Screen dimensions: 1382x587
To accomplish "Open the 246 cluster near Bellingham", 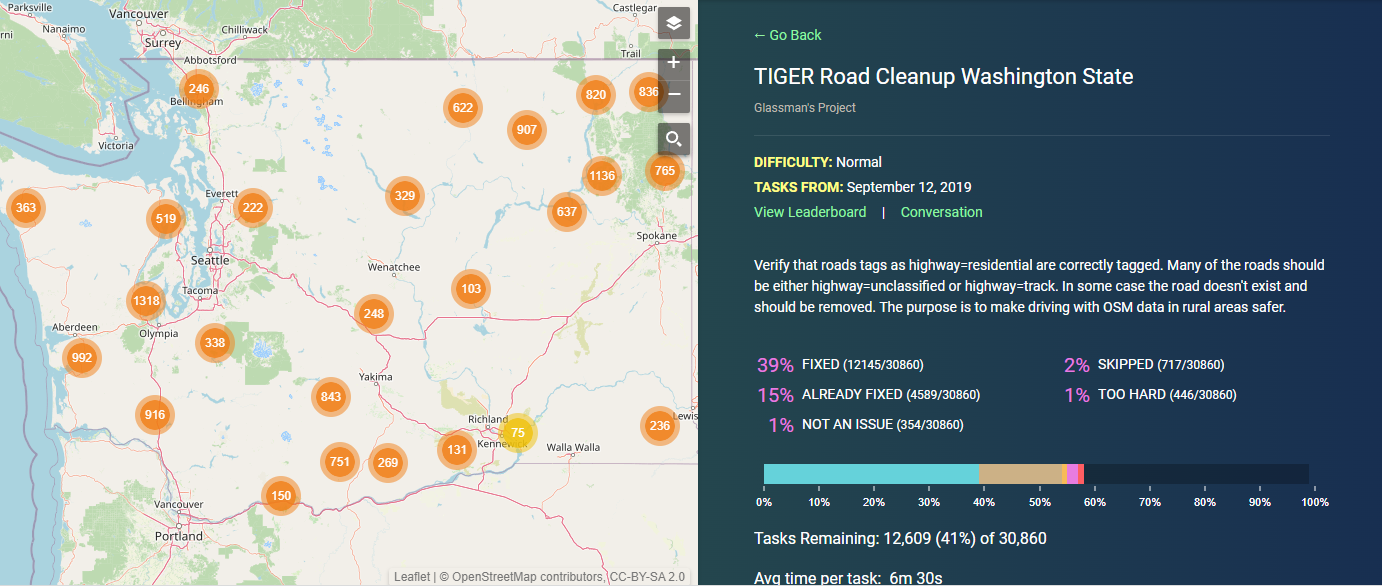I will tap(199, 88).
